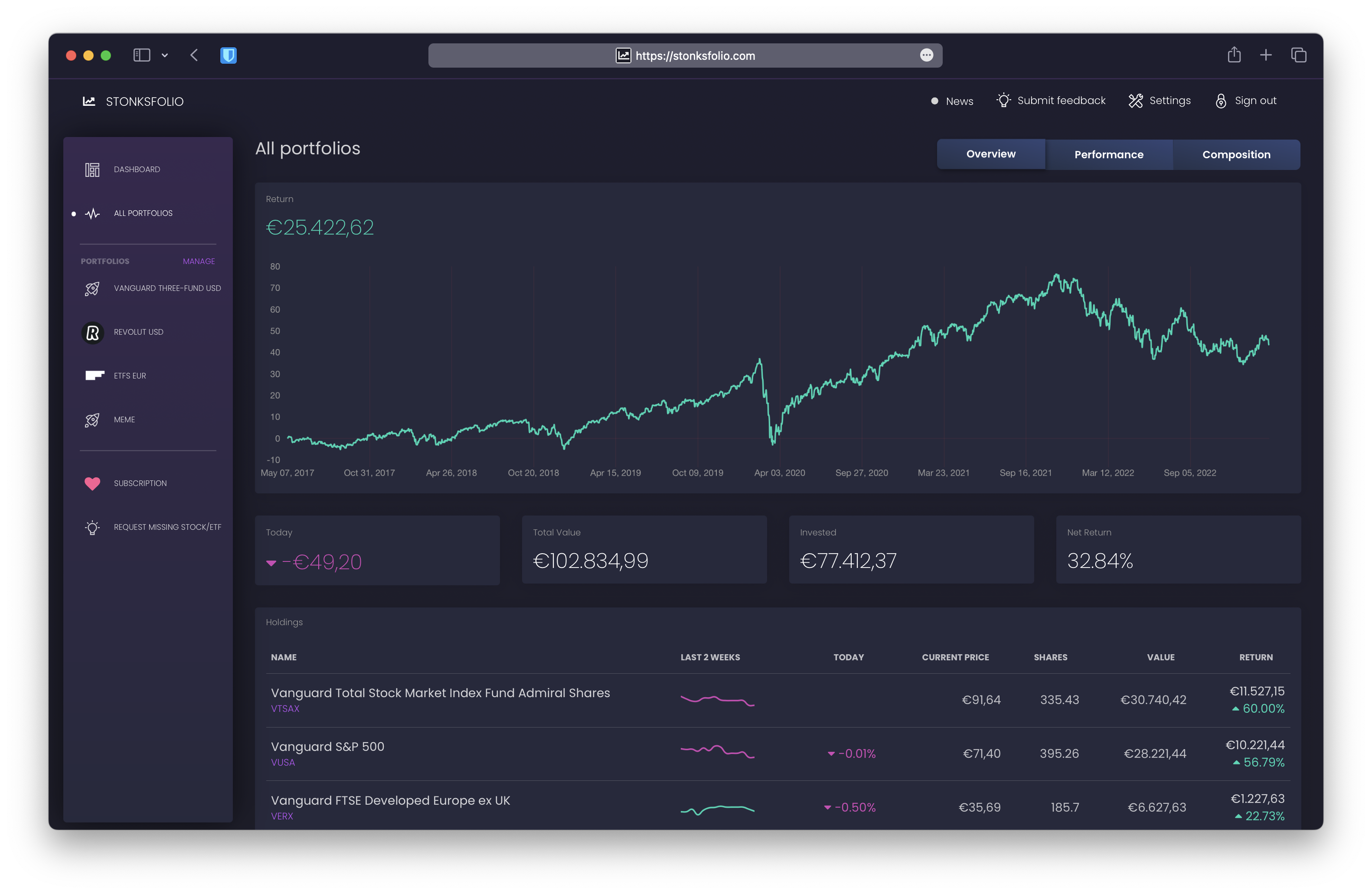Click the VTSAX ticker link
The image size is (1372, 894).
pyautogui.click(x=285, y=709)
